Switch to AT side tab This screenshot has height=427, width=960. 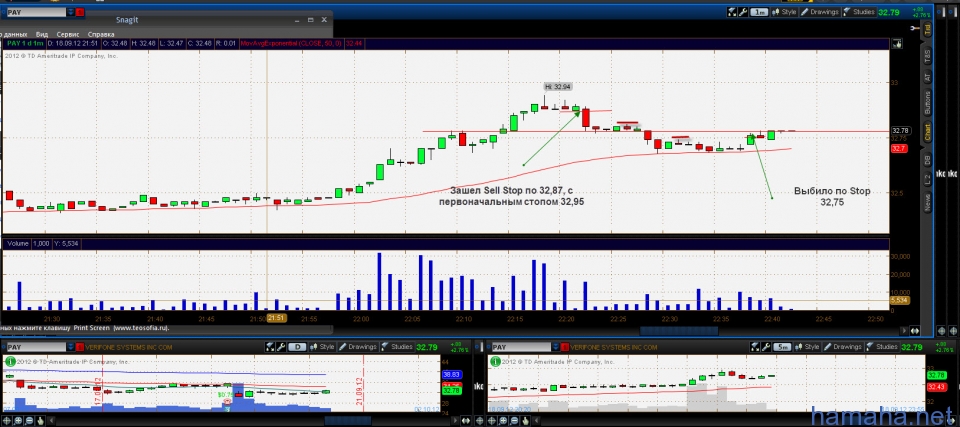pos(928,77)
